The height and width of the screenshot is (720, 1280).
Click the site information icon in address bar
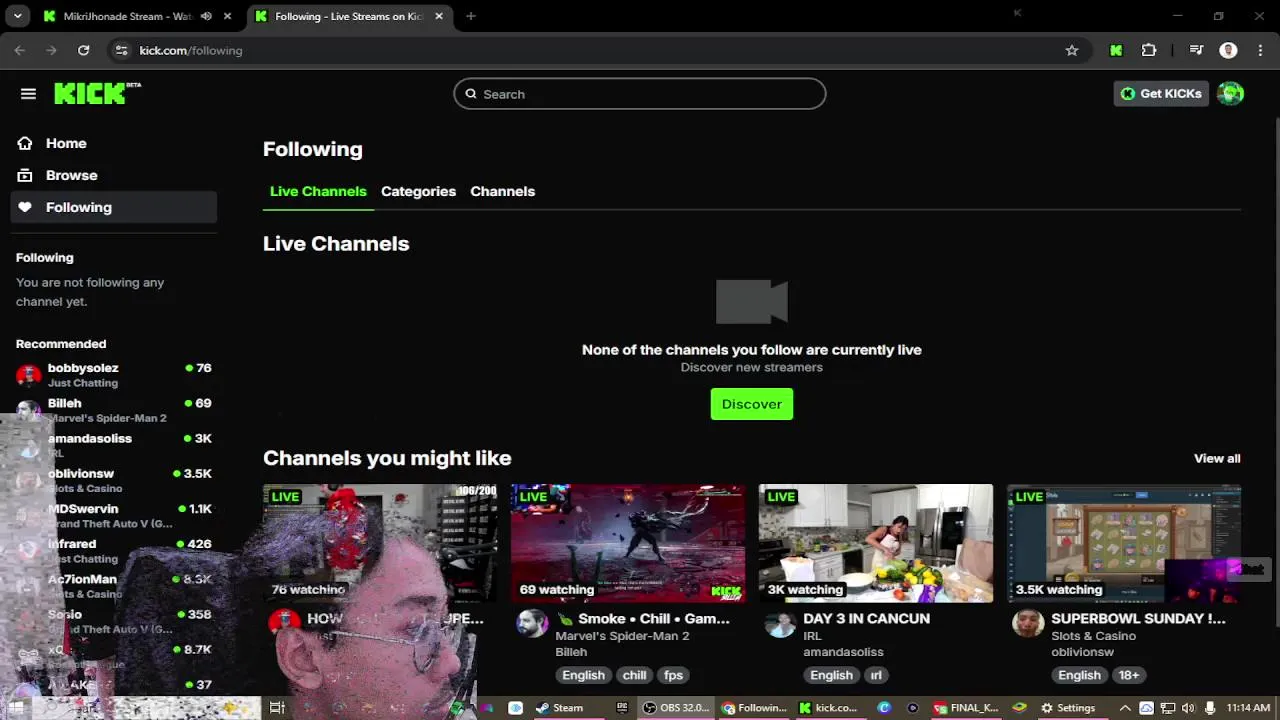[121, 50]
